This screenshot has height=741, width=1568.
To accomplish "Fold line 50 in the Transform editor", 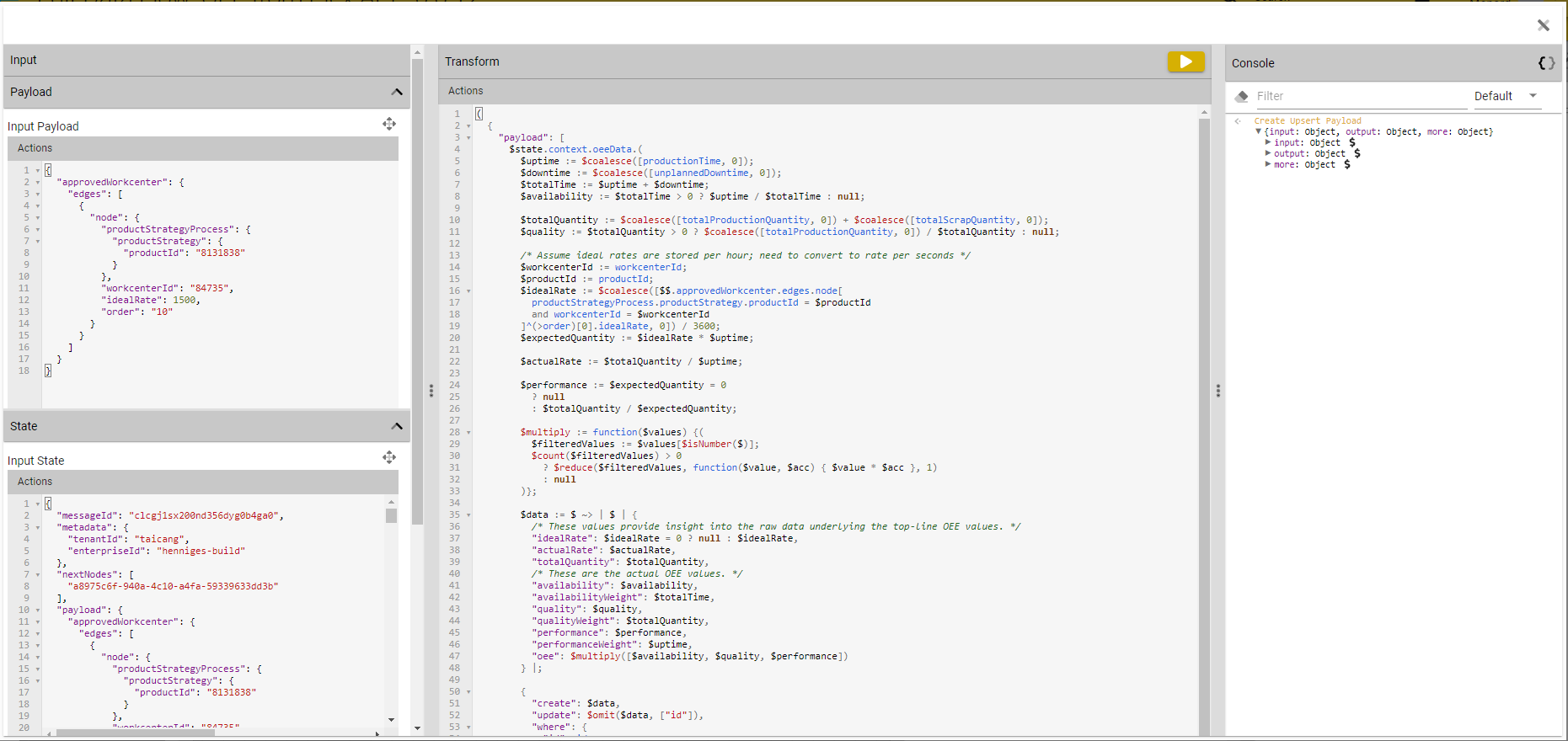I will point(468,692).
